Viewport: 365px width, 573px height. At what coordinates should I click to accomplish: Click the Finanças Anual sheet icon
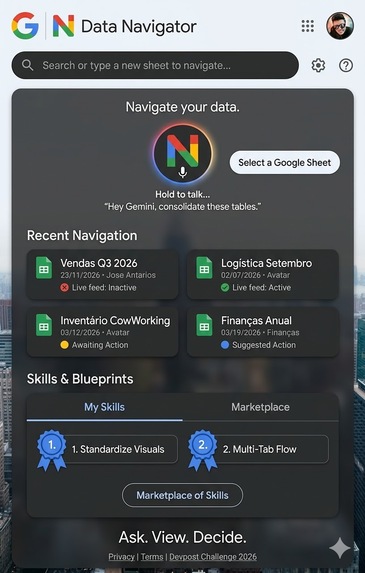pyautogui.click(x=204, y=325)
